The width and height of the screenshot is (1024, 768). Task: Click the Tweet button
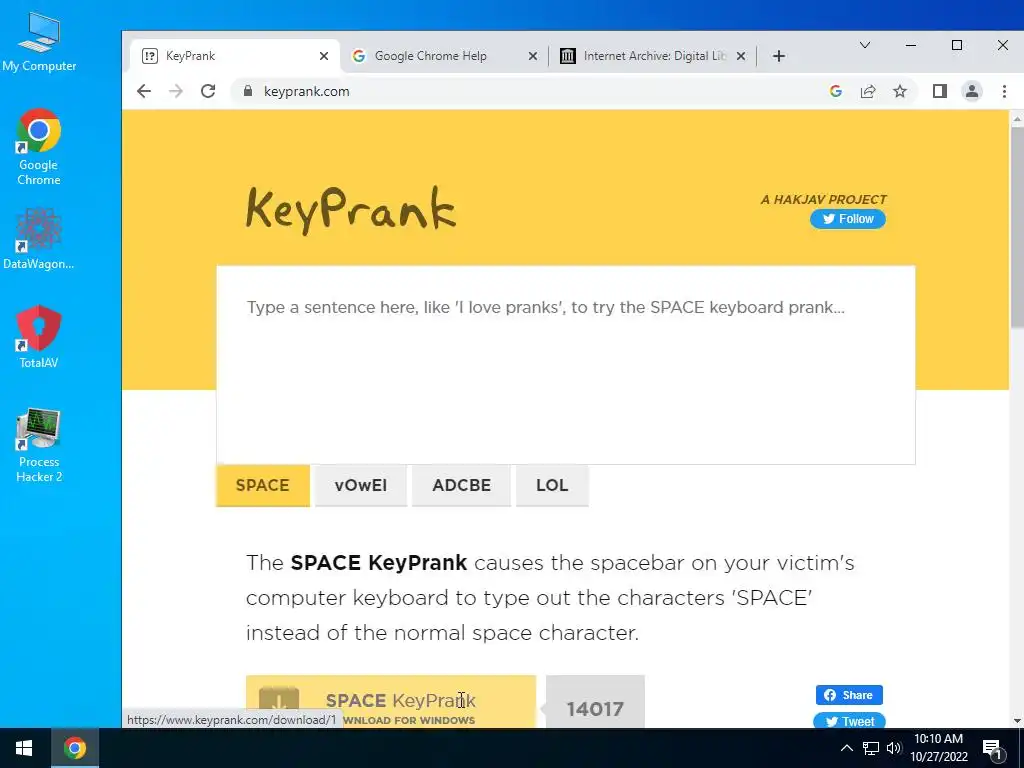point(849,720)
